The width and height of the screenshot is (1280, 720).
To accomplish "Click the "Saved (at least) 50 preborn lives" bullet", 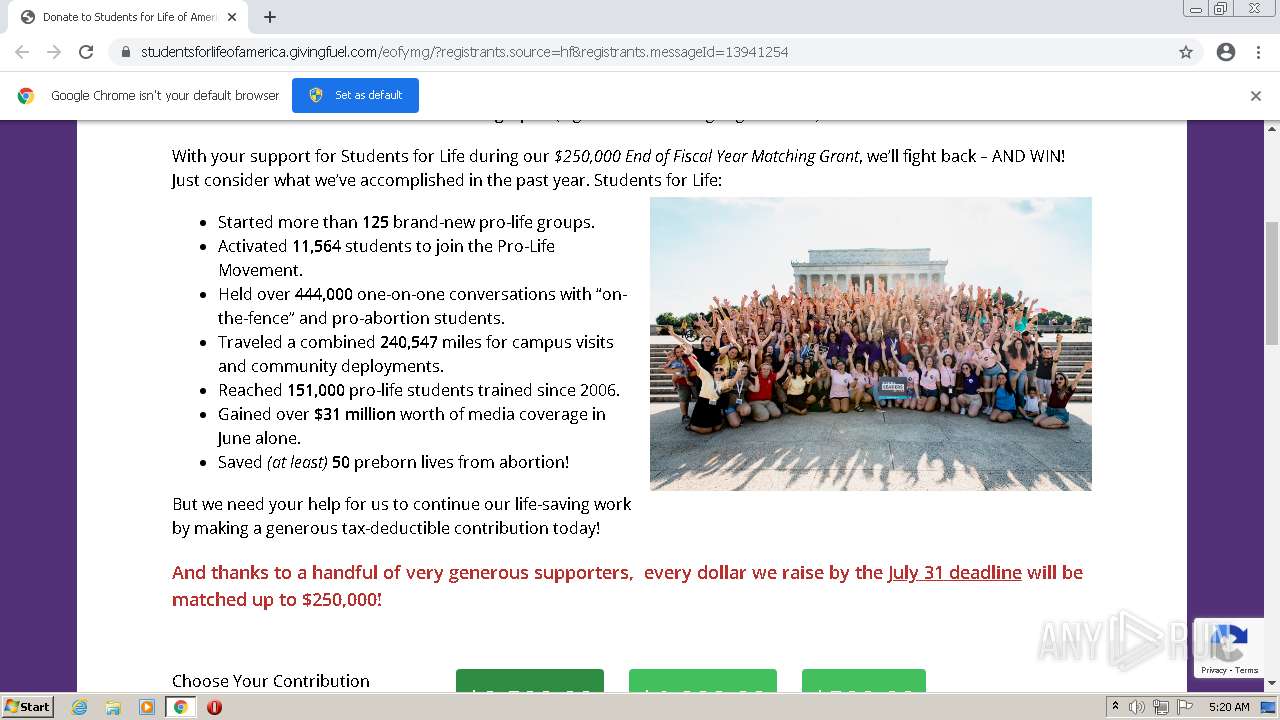I will (393, 462).
